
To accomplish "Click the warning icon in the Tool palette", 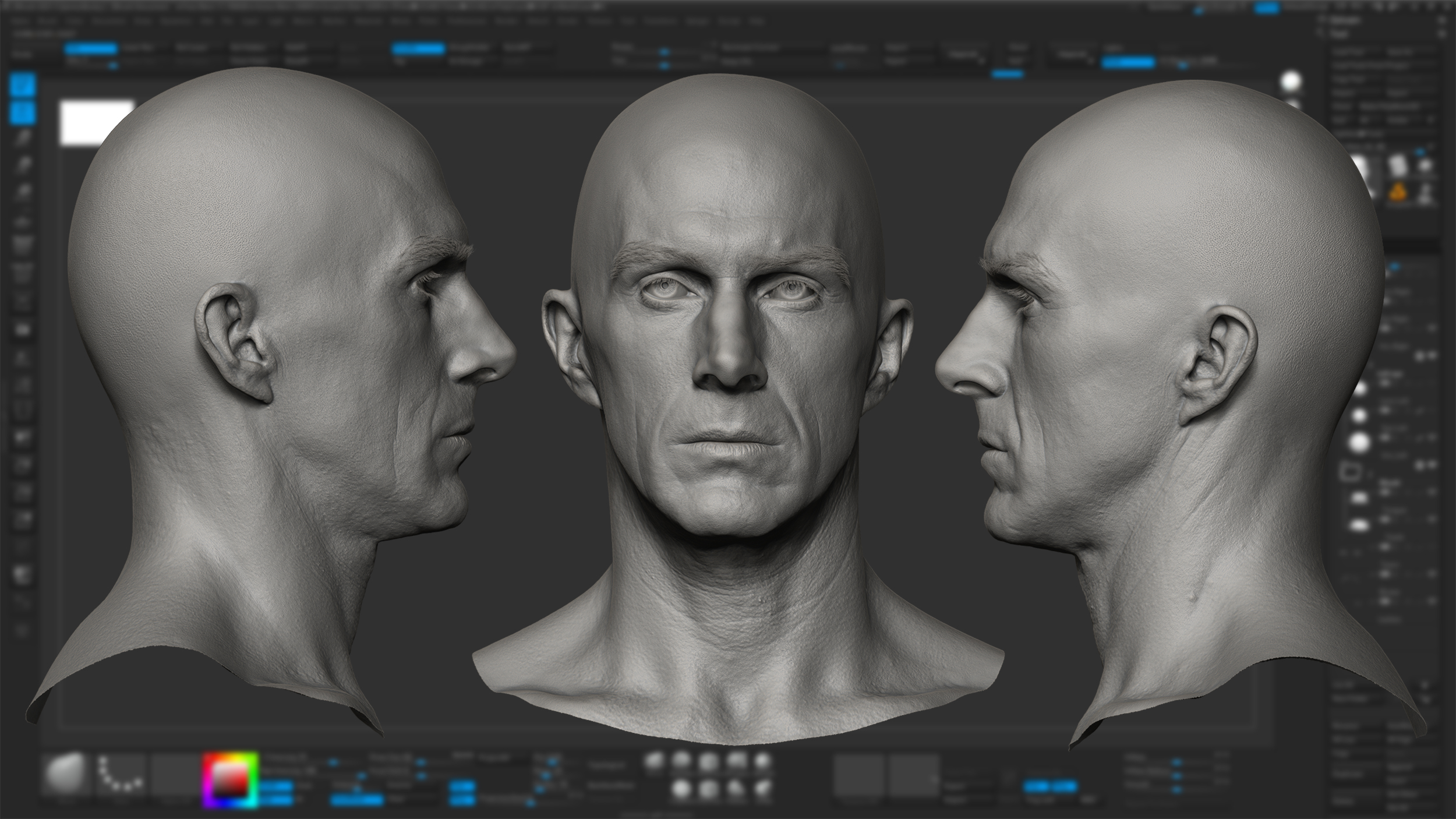I will [1398, 191].
